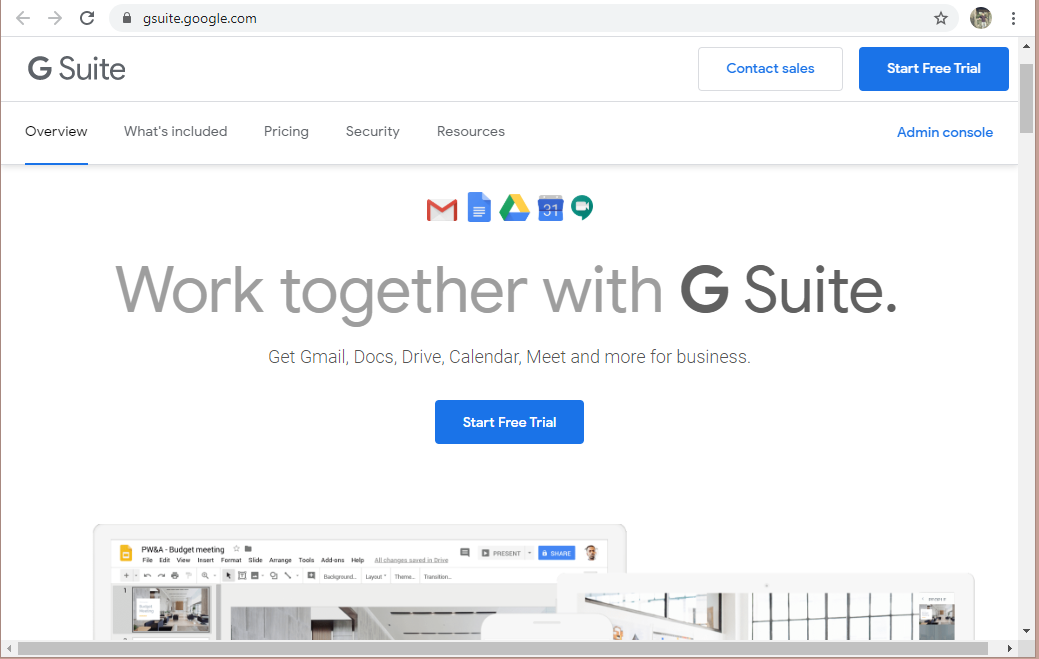Click the vertical scrollbar up arrow
This screenshot has width=1039, height=659.
1026,46
